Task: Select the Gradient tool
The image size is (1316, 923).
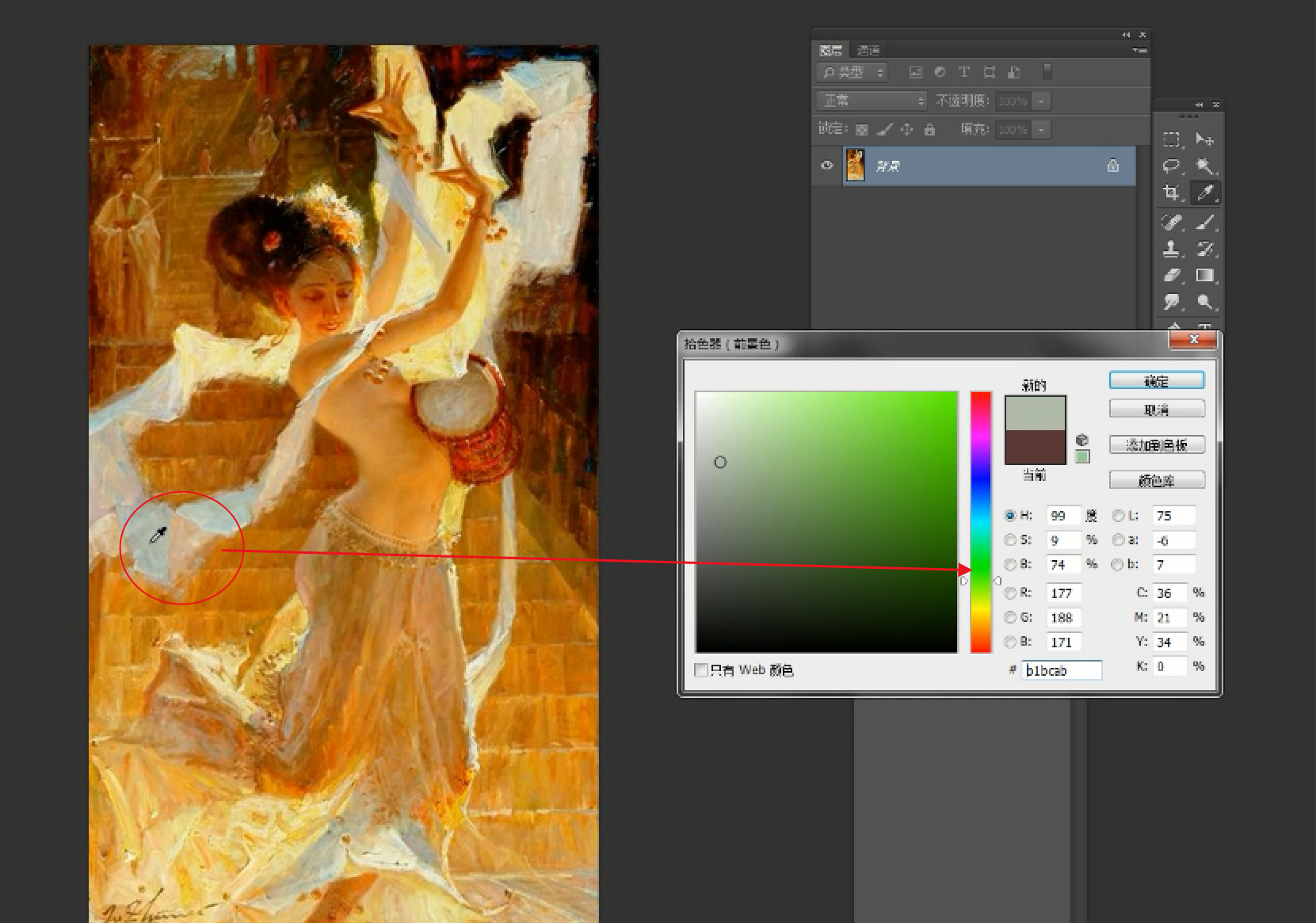Action: (1205, 276)
